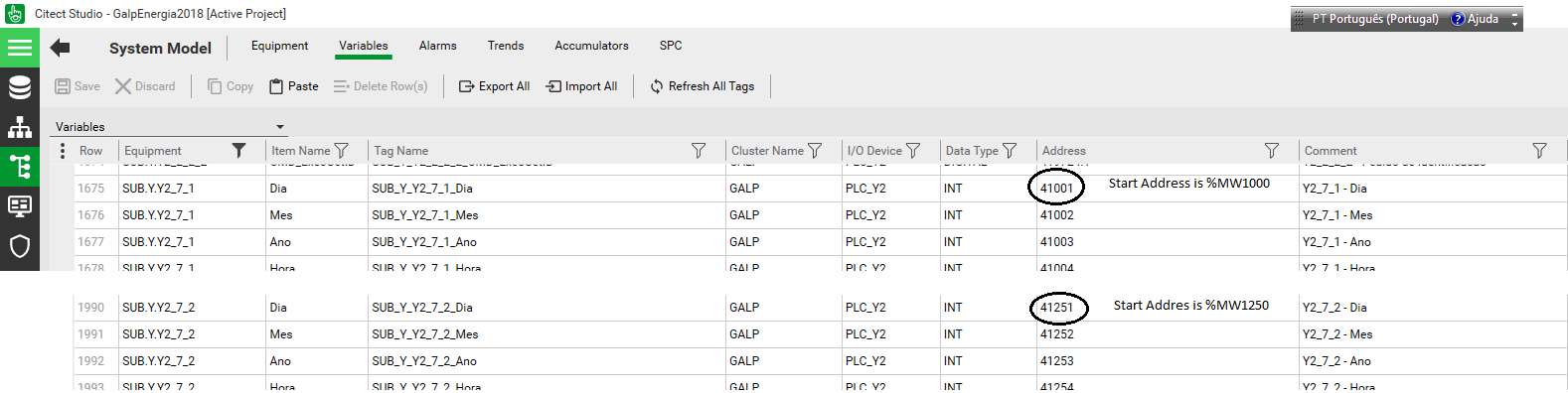The width and height of the screenshot is (1568, 393).
Task: Switch to the Equipment tab
Action: pos(279,46)
